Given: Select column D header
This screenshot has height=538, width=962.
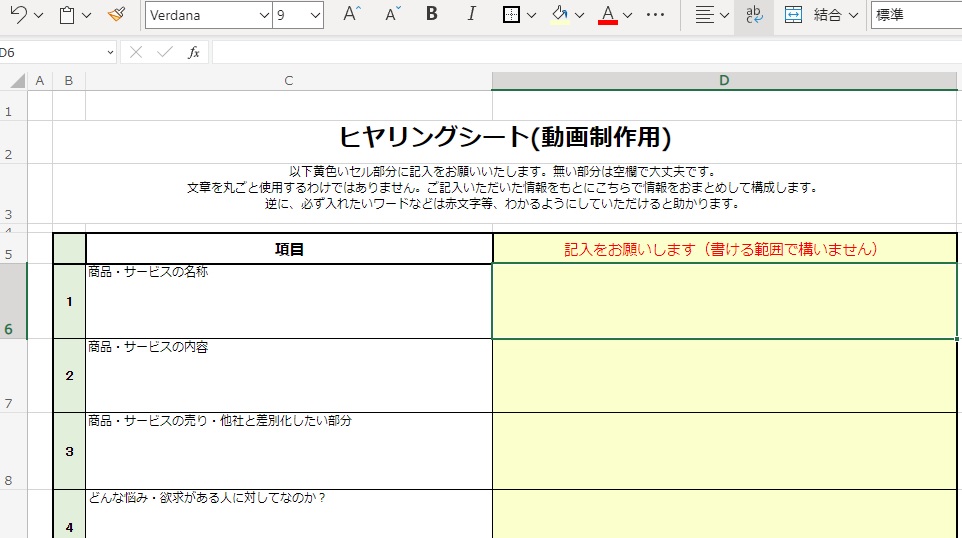Looking at the screenshot, I should 725,80.
